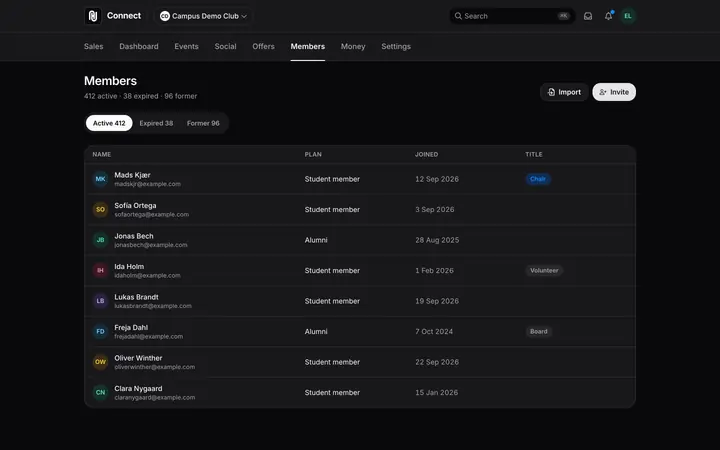Click the member count summary text

click(x=141, y=96)
